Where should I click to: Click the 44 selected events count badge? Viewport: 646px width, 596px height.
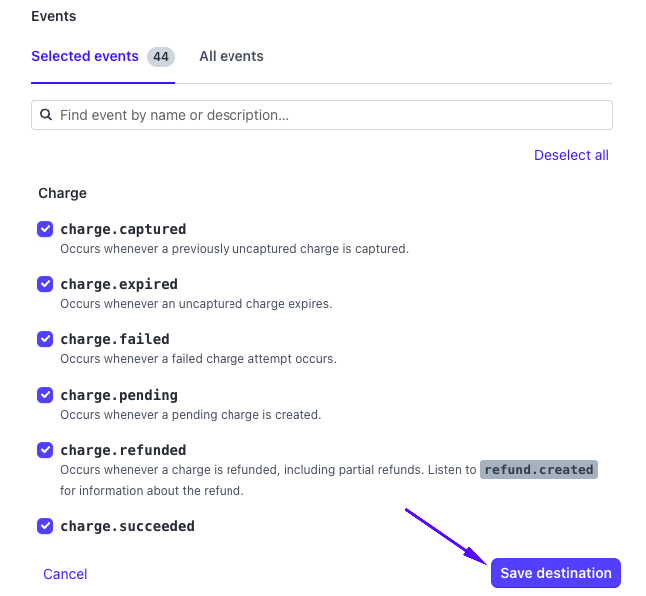pyautogui.click(x=160, y=57)
